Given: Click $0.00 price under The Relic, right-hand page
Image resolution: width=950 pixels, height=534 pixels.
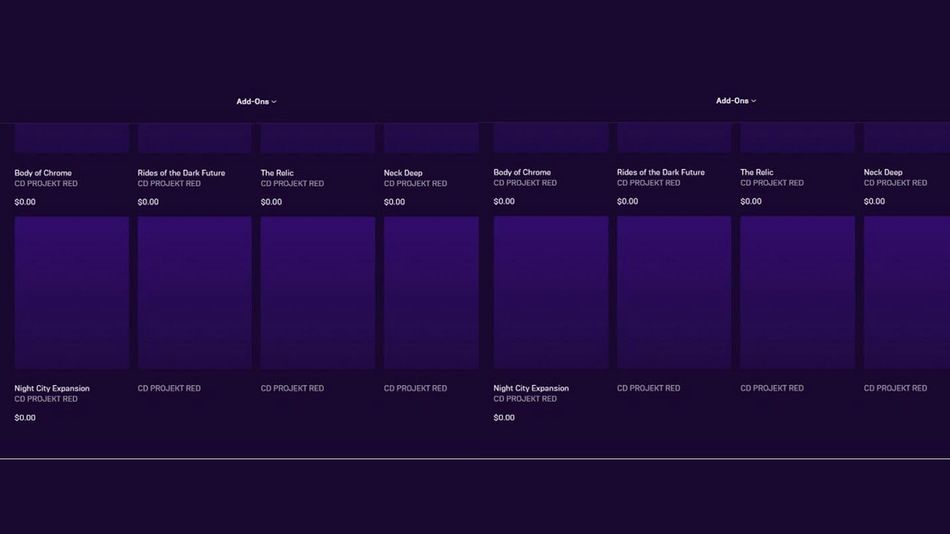Looking at the screenshot, I should point(751,201).
